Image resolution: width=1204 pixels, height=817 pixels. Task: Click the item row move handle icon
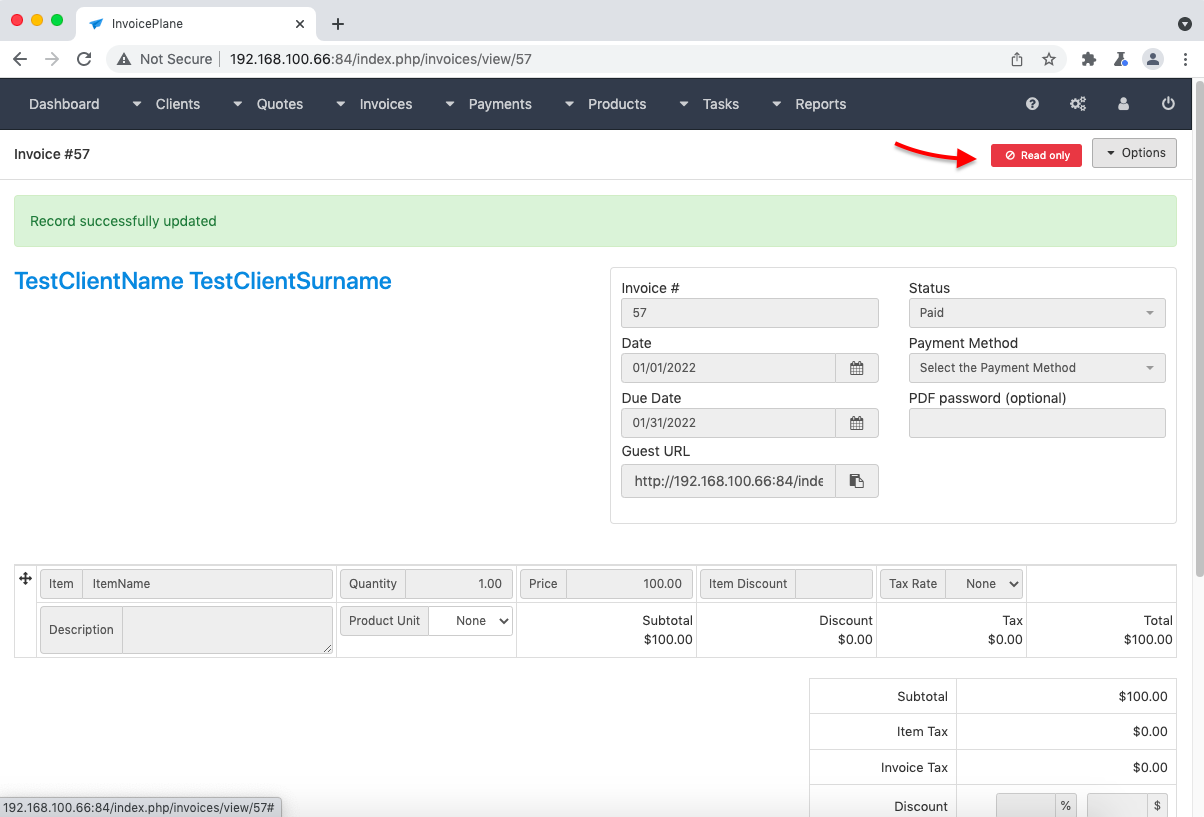[x=26, y=580]
